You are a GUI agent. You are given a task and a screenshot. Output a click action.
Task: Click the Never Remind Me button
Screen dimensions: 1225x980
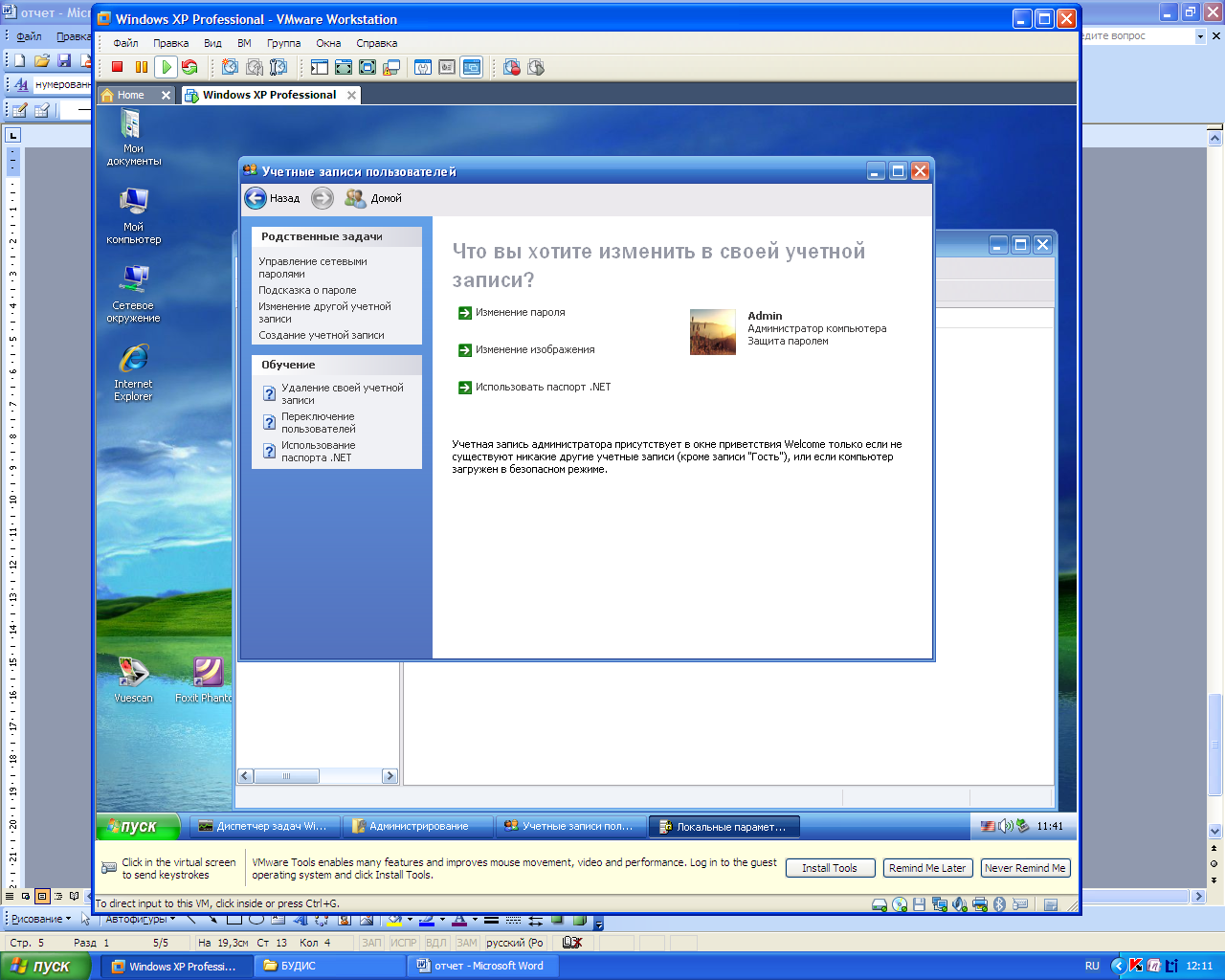(x=1025, y=868)
